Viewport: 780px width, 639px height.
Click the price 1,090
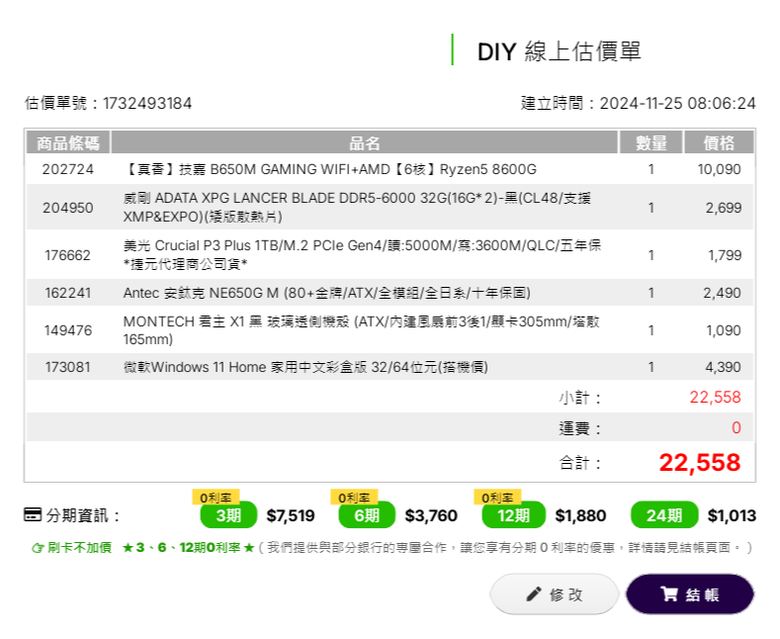(x=724, y=330)
